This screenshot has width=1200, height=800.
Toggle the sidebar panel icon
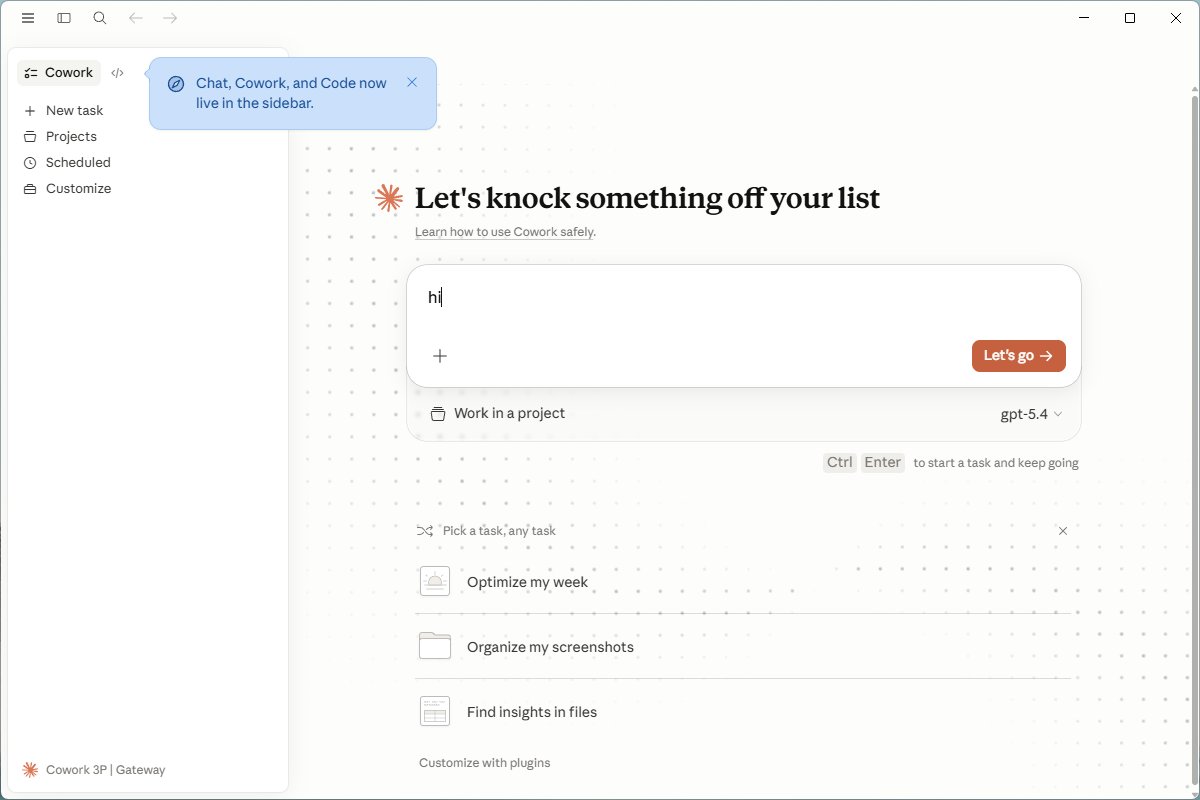[x=64, y=18]
